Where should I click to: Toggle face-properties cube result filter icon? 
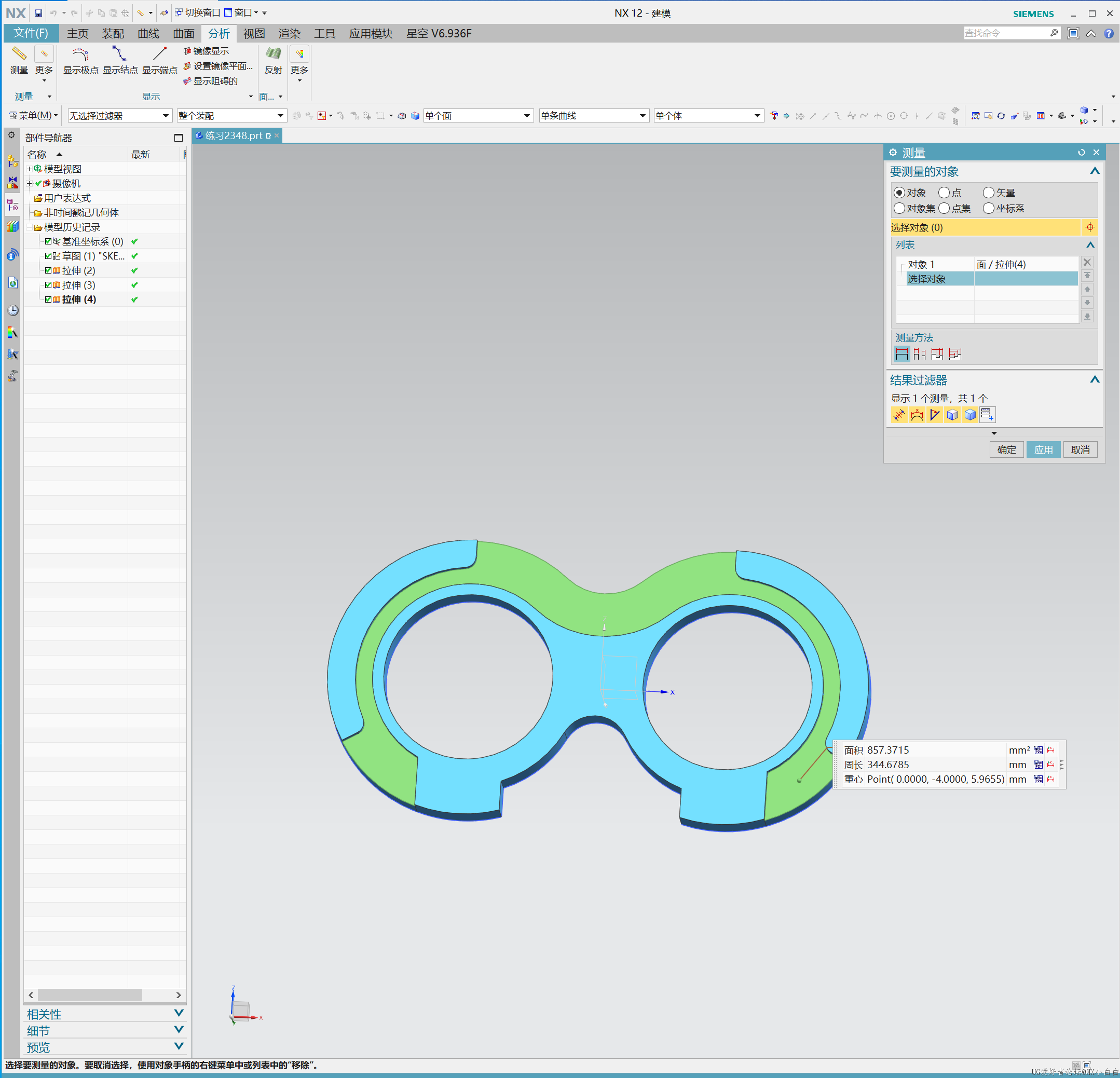952,414
